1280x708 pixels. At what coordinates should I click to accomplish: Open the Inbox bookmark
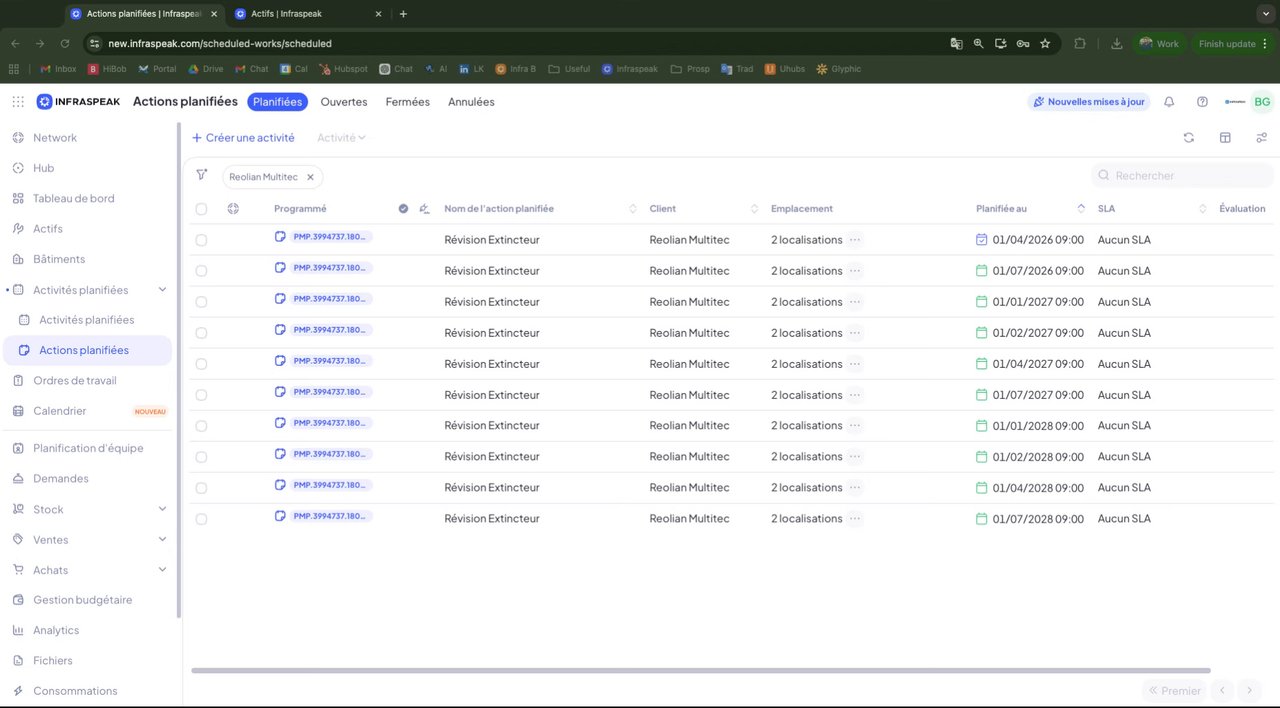click(x=59, y=69)
